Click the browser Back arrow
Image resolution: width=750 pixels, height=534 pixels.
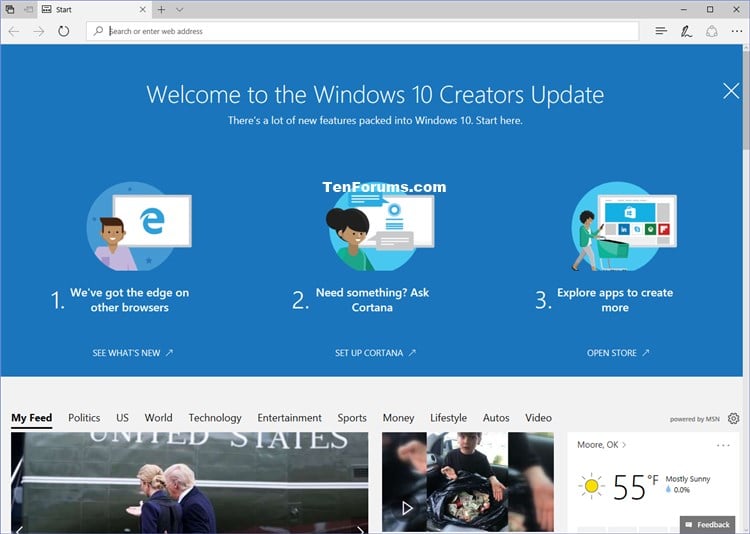coord(14,32)
